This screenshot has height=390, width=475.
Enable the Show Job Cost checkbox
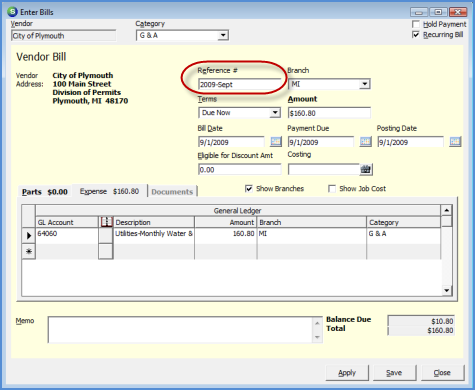click(x=332, y=189)
